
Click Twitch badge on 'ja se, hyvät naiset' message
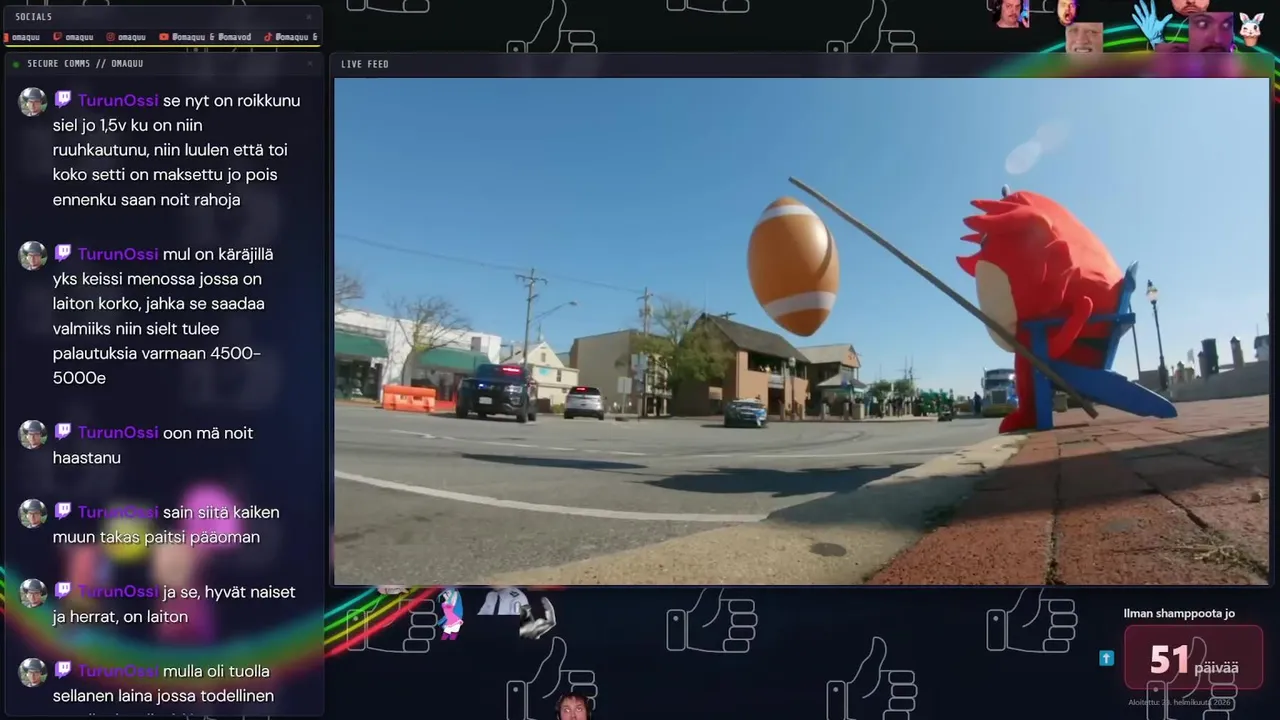(63, 592)
